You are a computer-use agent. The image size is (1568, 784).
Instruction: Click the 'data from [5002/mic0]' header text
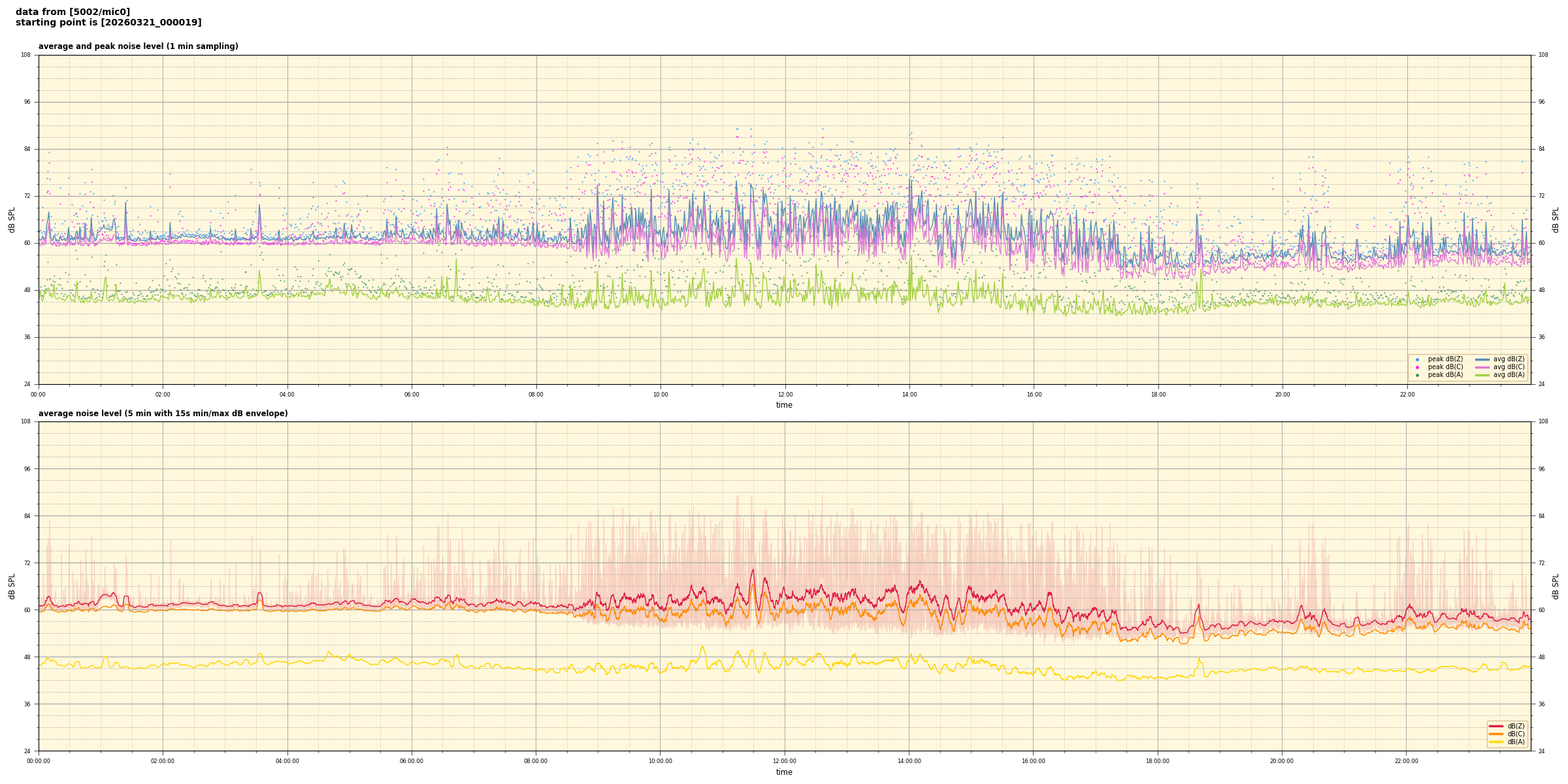pyautogui.click(x=73, y=12)
